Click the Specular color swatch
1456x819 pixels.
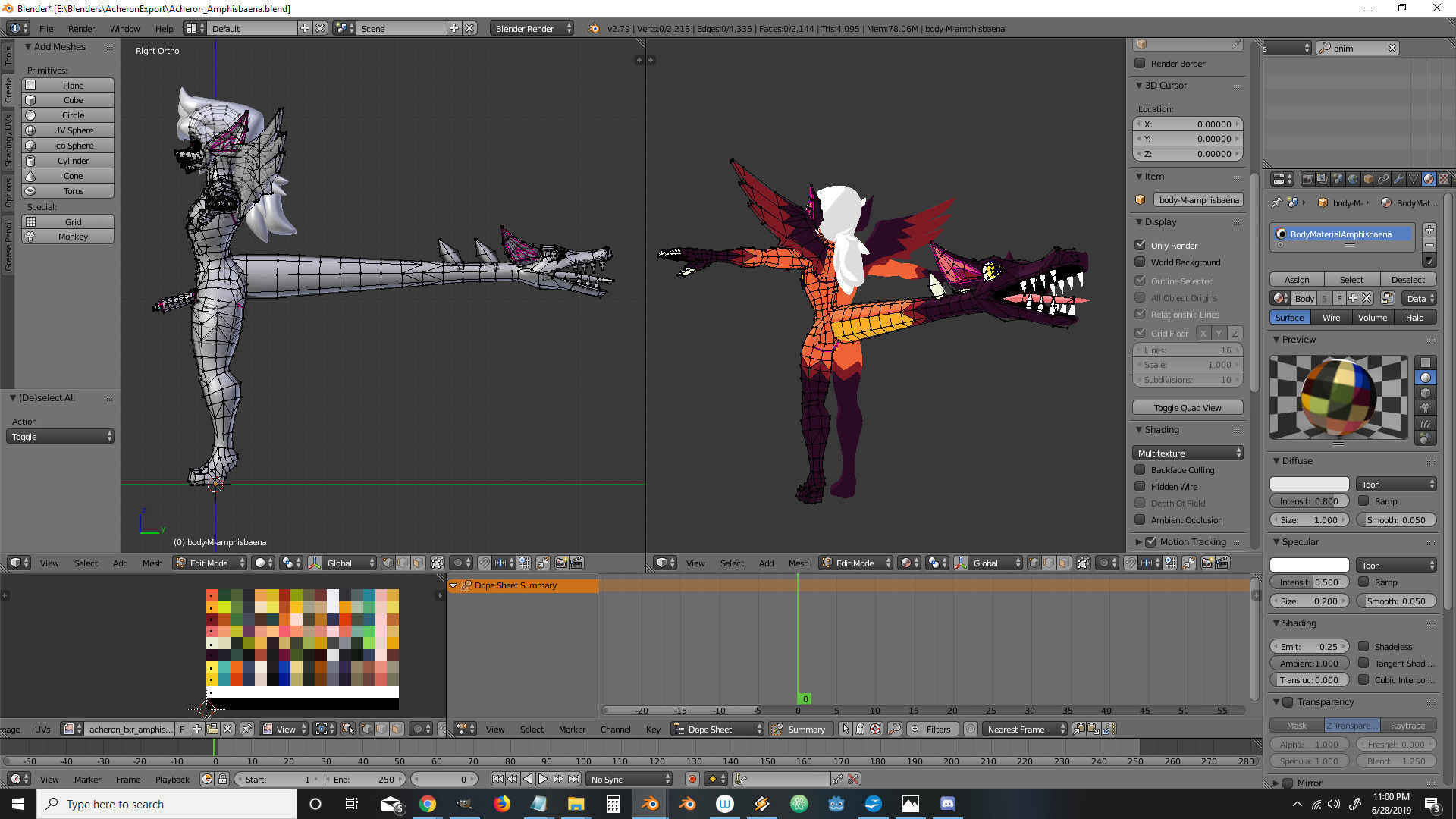click(1310, 565)
